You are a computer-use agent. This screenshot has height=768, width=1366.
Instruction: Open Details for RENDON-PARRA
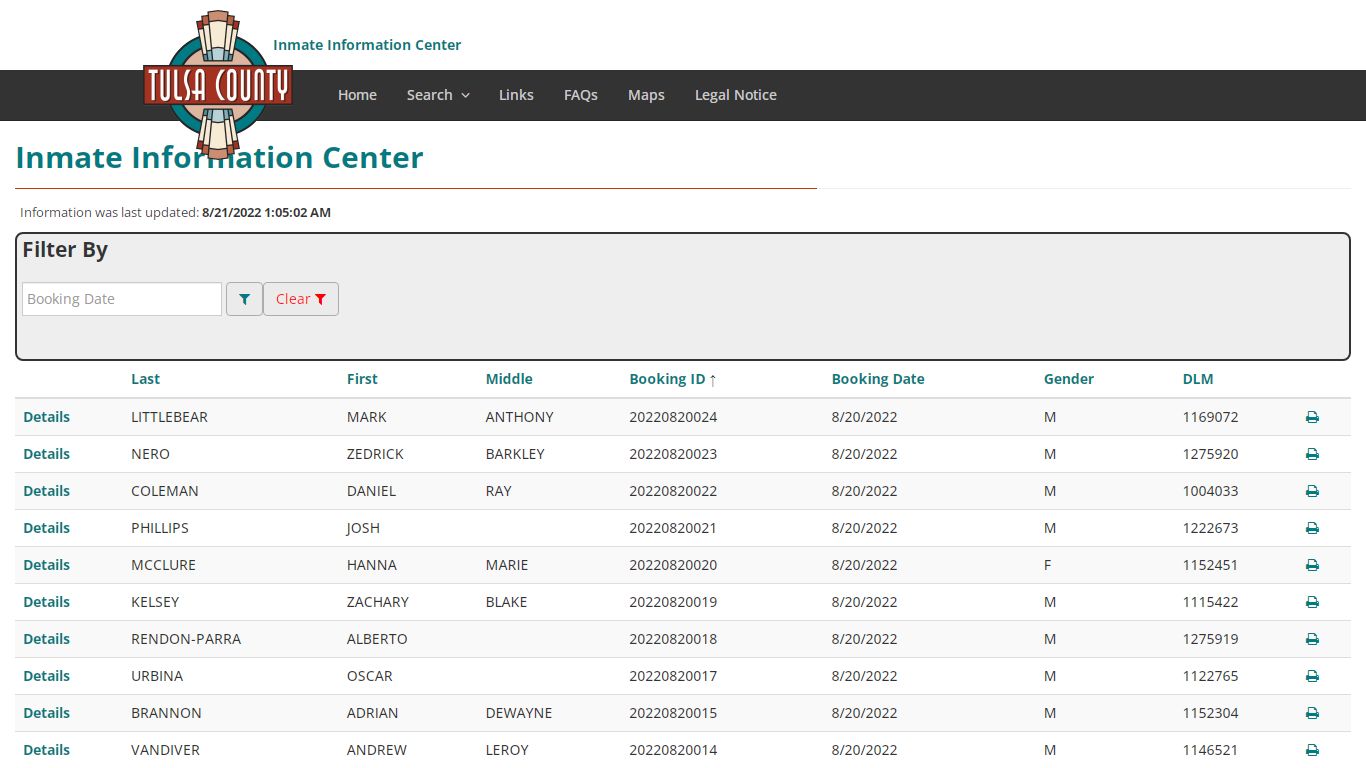coord(47,639)
